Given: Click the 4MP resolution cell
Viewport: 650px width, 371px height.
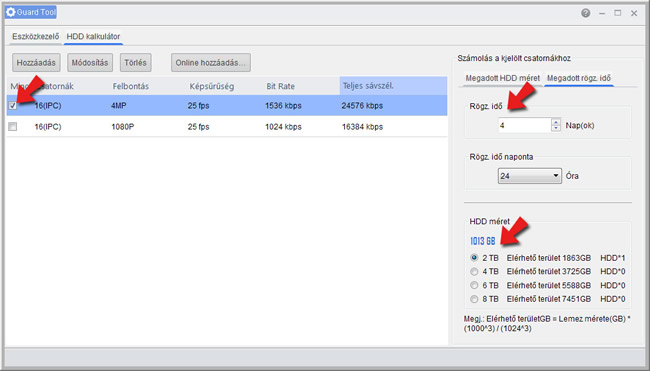Looking at the screenshot, I should [x=119, y=106].
